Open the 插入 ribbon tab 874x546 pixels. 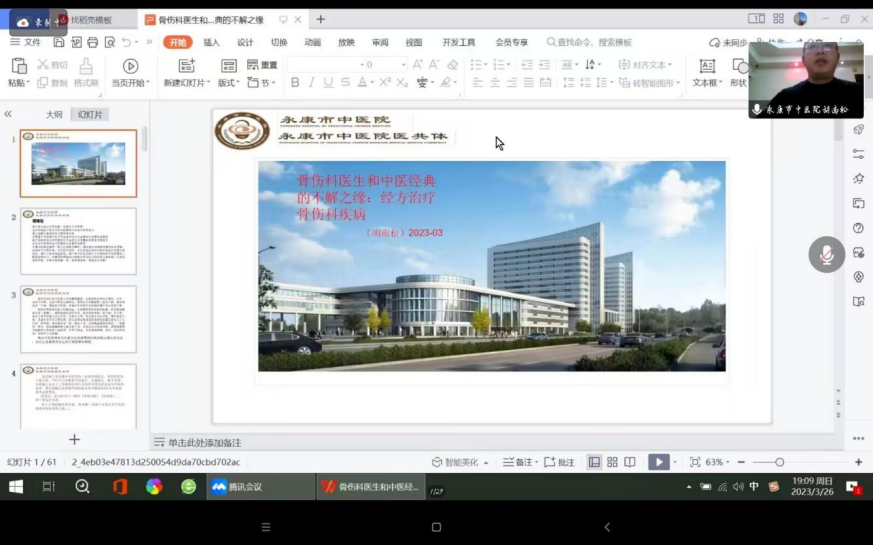tap(211, 42)
